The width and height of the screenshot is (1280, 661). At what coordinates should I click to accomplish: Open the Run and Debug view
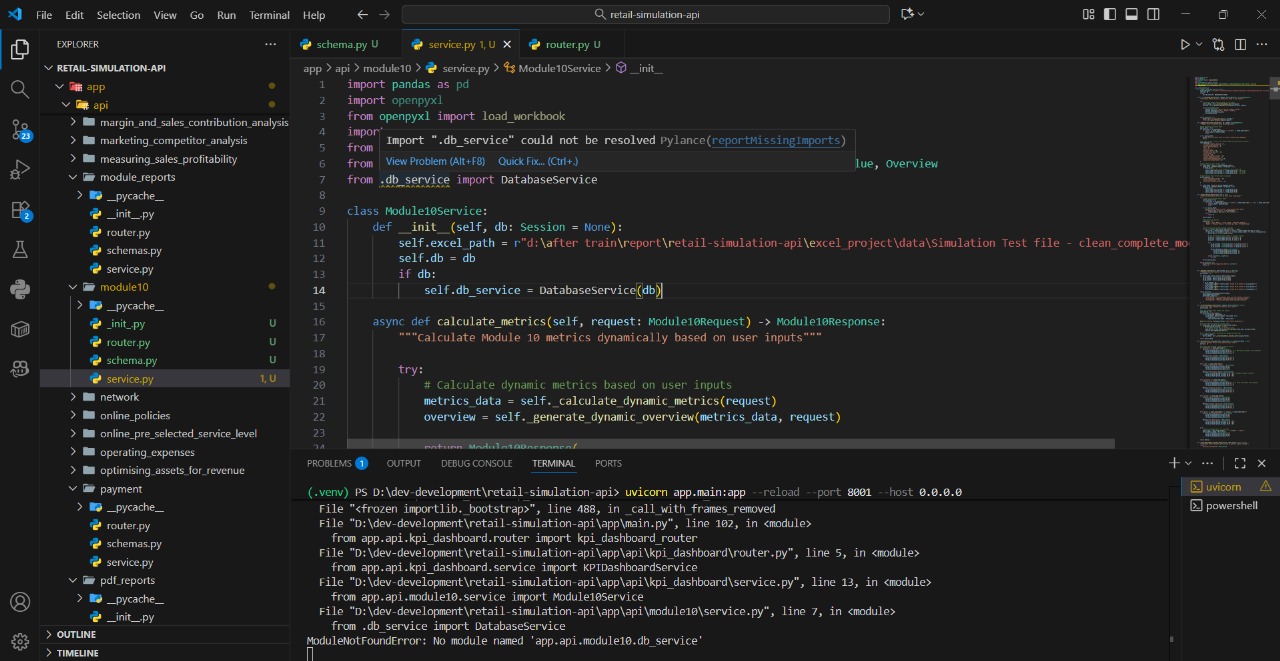[19, 170]
